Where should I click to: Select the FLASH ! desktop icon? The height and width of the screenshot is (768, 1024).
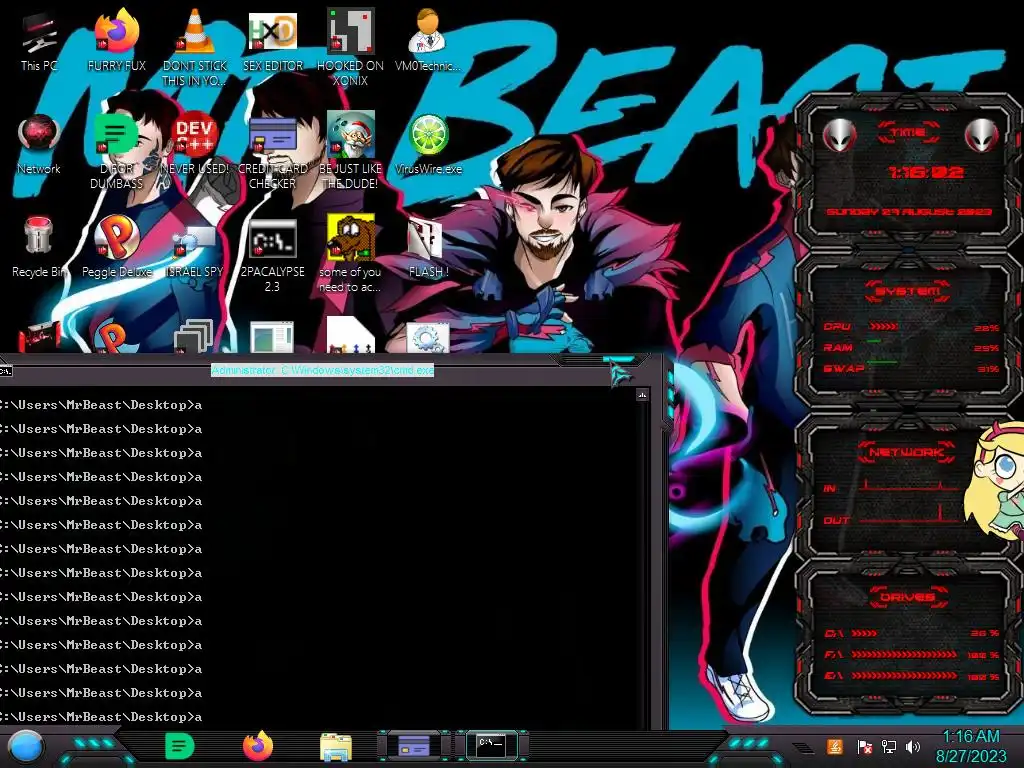[428, 248]
